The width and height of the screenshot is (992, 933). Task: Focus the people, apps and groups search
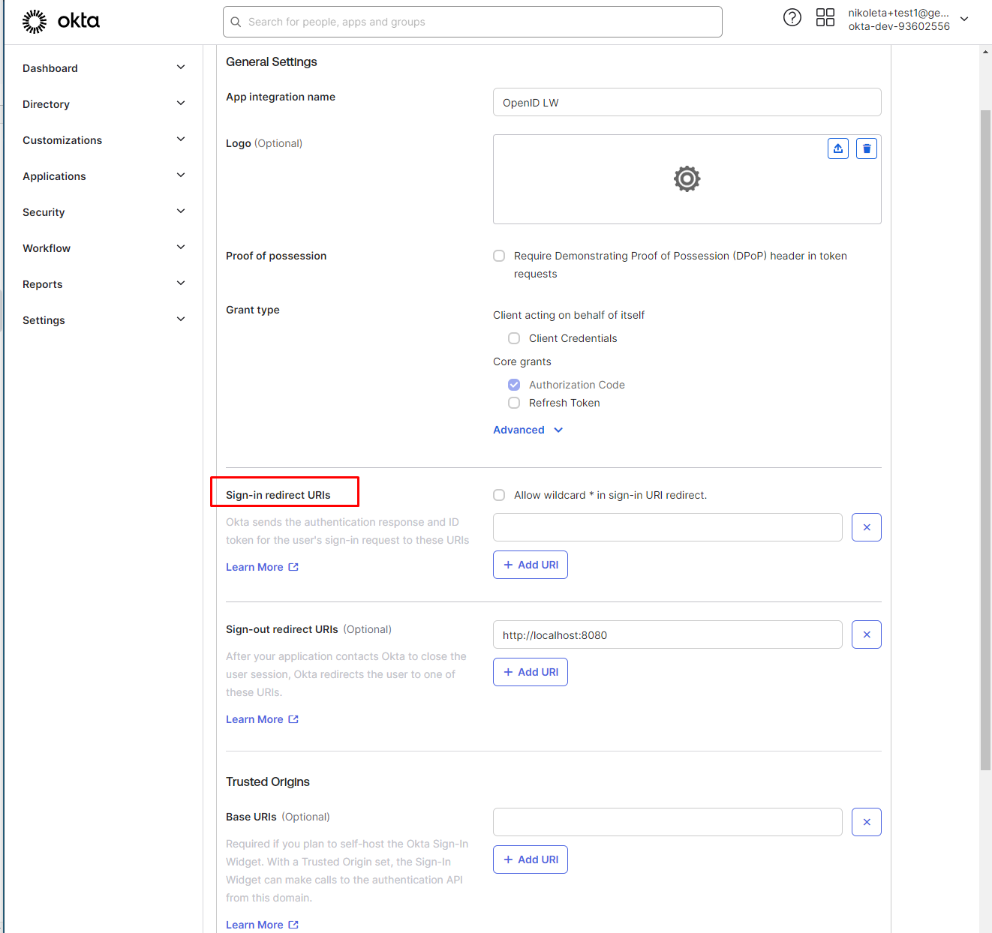coord(473,22)
